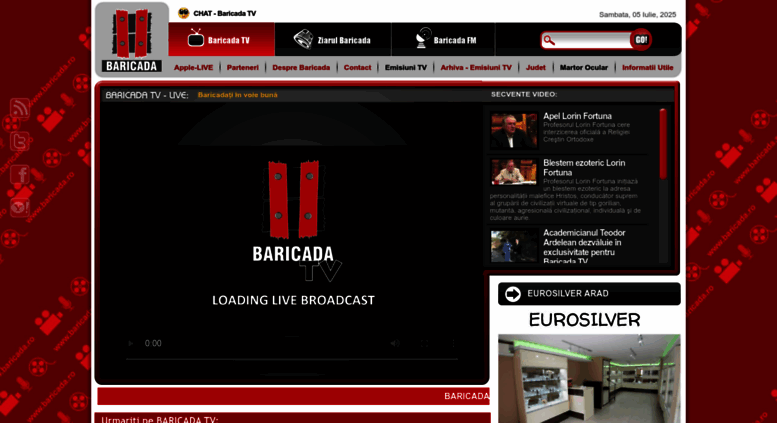Hit the red GO! search button
The image size is (777, 423).
click(641, 40)
